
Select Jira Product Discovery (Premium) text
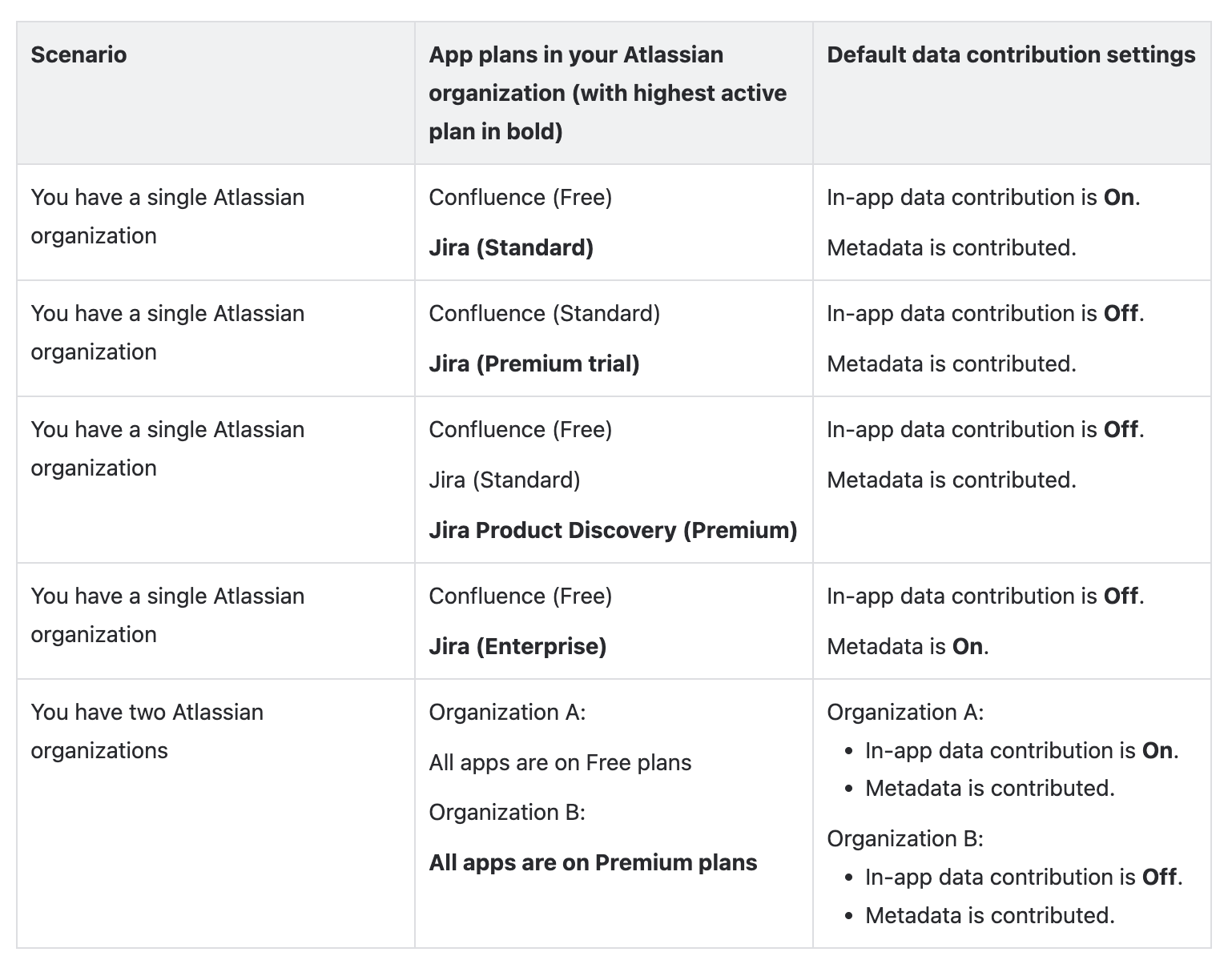point(613,530)
